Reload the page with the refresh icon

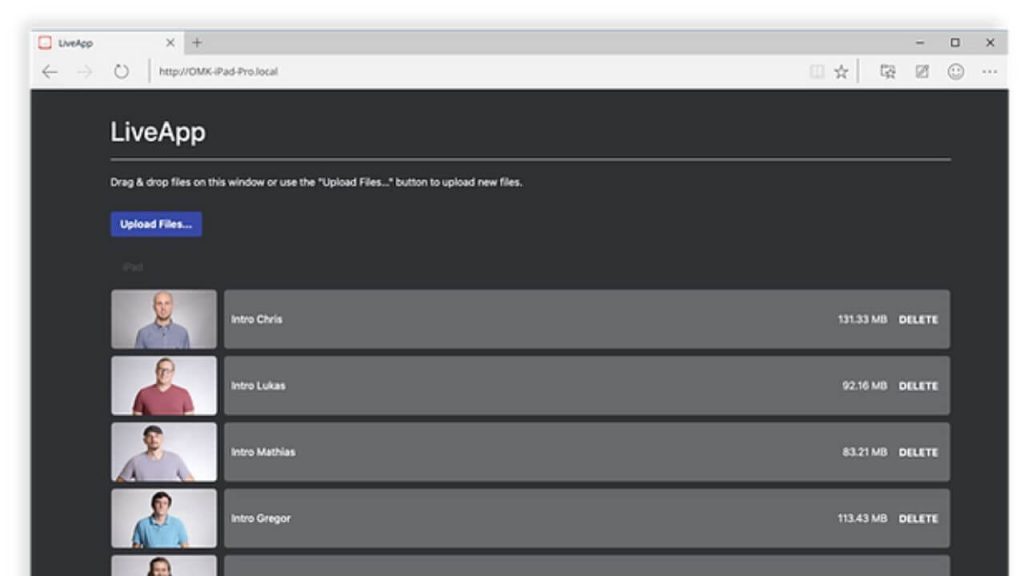coord(121,72)
